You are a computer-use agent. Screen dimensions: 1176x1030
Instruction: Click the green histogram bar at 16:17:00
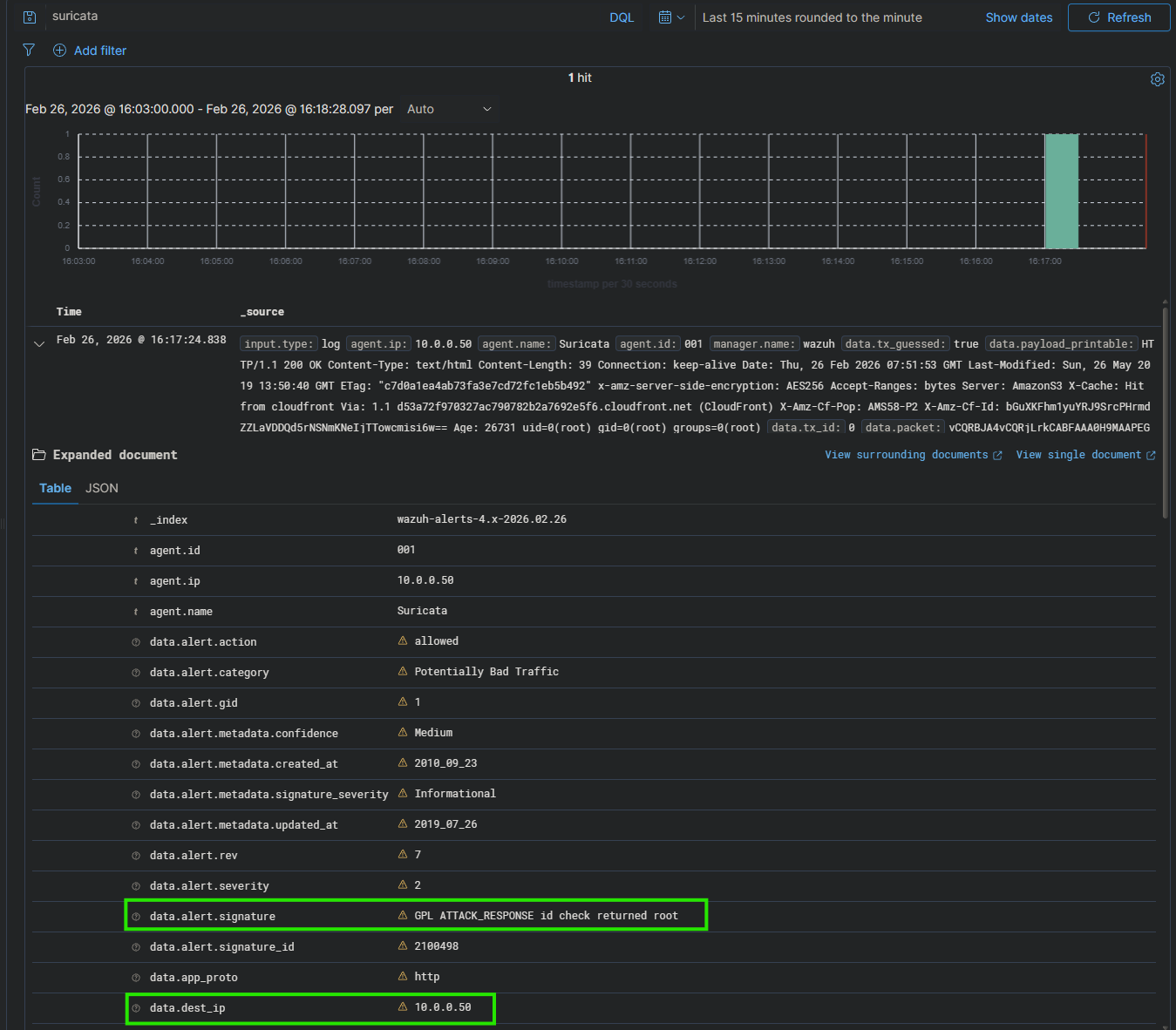pyautogui.click(x=1061, y=191)
